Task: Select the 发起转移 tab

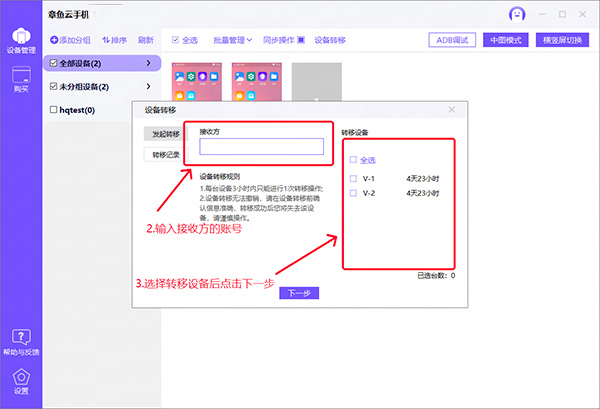Action: point(165,133)
